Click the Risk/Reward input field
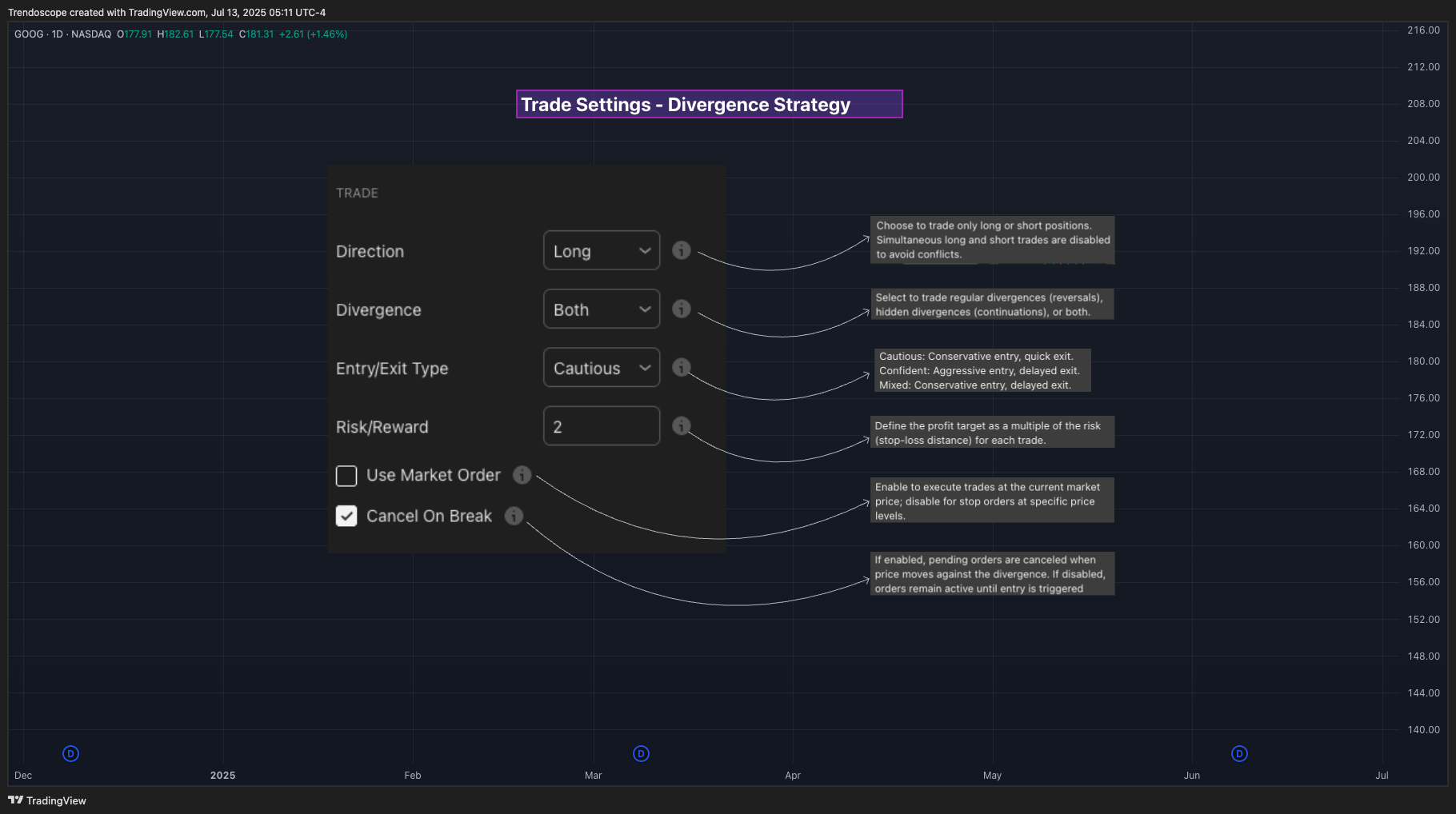Viewport: 1456px width, 814px height. pos(602,426)
